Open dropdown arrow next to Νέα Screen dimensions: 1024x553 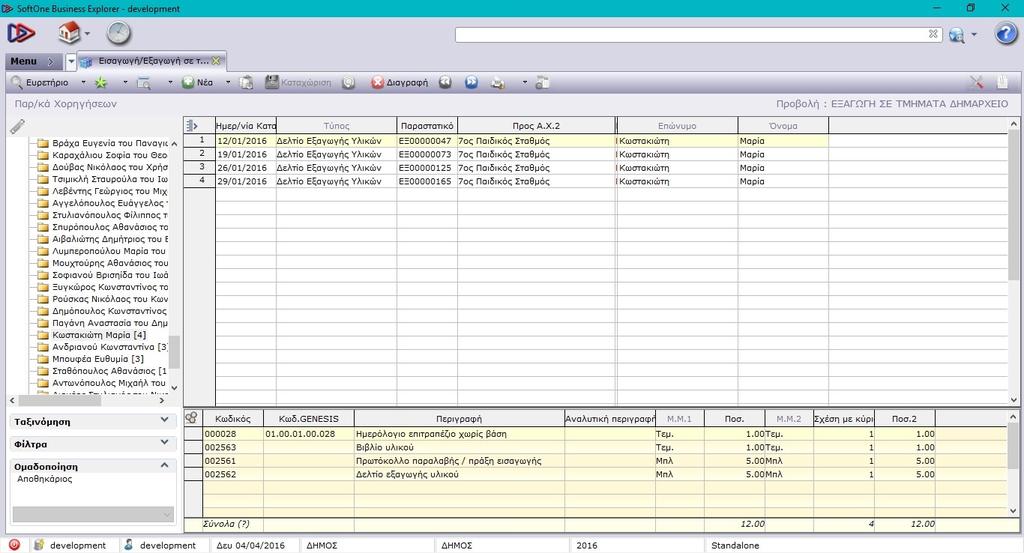(x=228, y=83)
